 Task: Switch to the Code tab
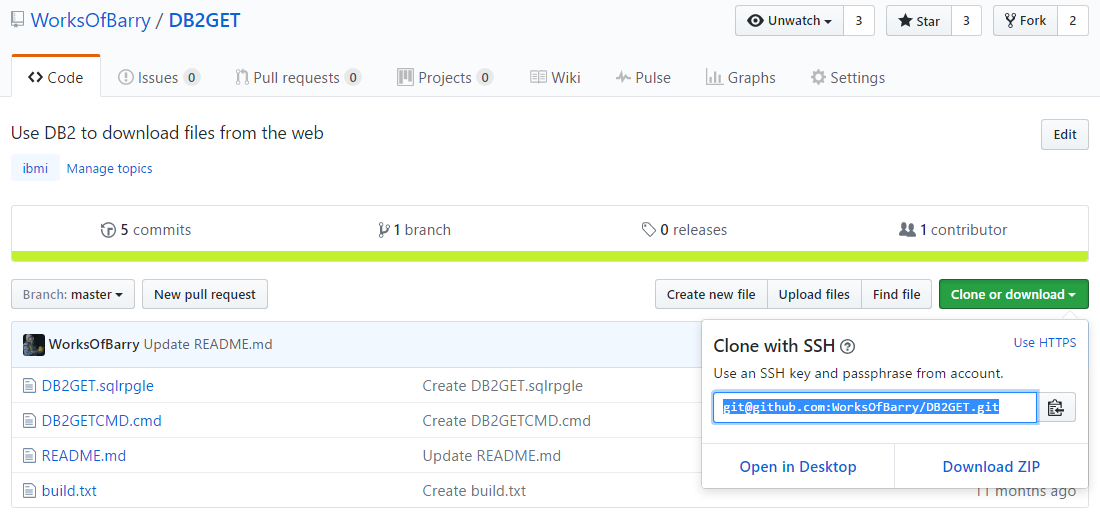(56, 77)
